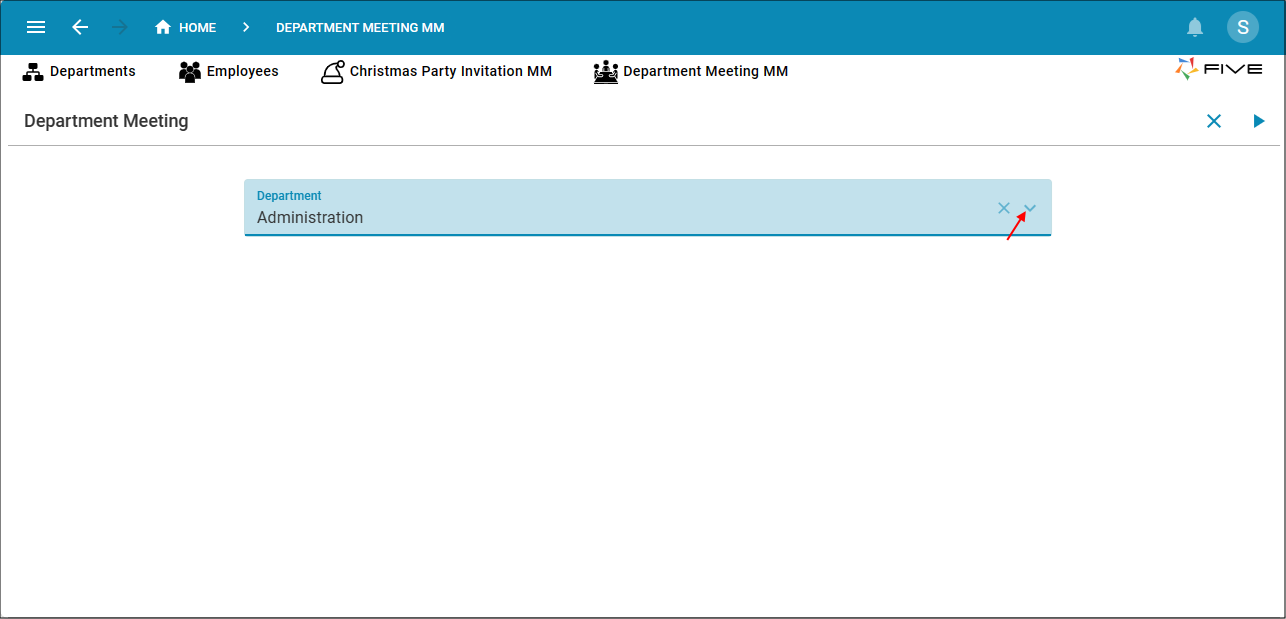The image size is (1286, 619).
Task: Clear the Department field selection
Action: (x=1004, y=208)
